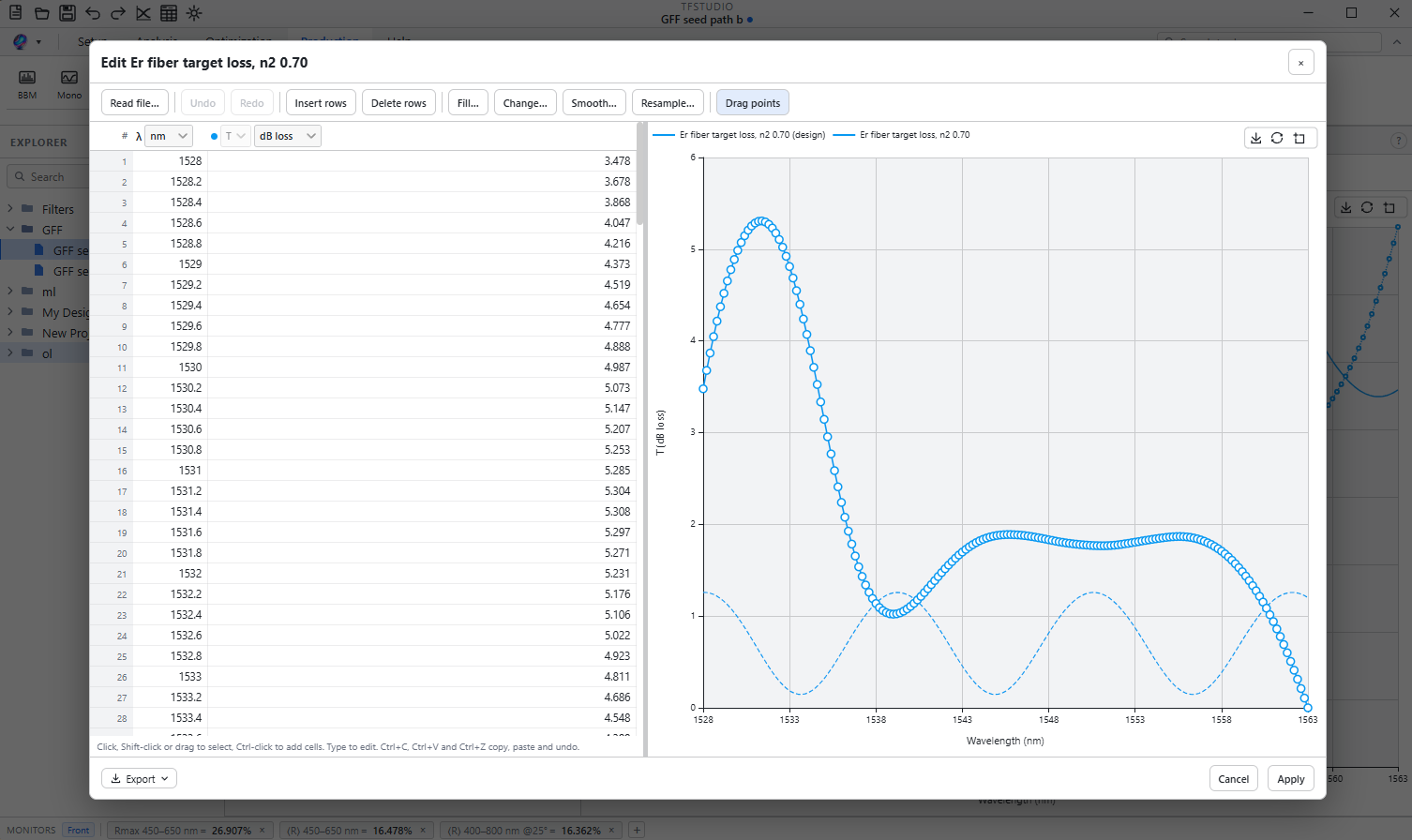Toggle the sun brightness theme icon
1412x840 pixels.
(x=193, y=13)
